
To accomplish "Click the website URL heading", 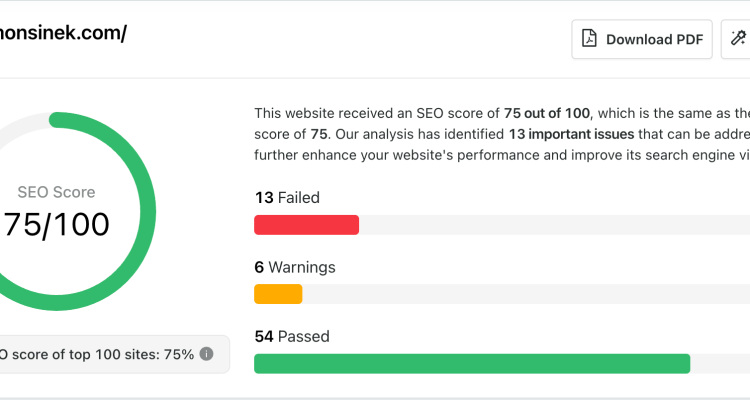I will (63, 33).
